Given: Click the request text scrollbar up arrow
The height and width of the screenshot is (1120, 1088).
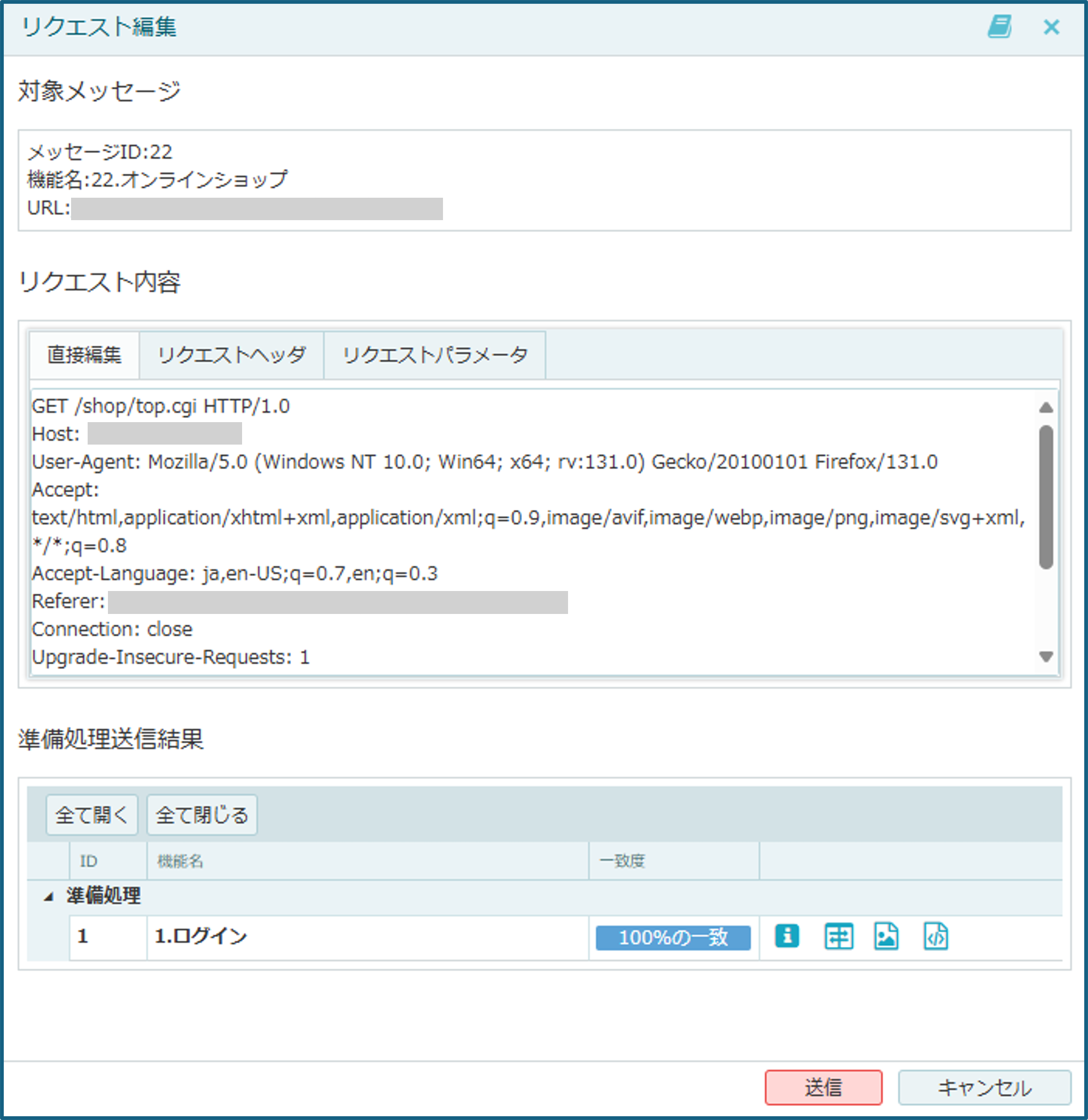Looking at the screenshot, I should 1046,407.
